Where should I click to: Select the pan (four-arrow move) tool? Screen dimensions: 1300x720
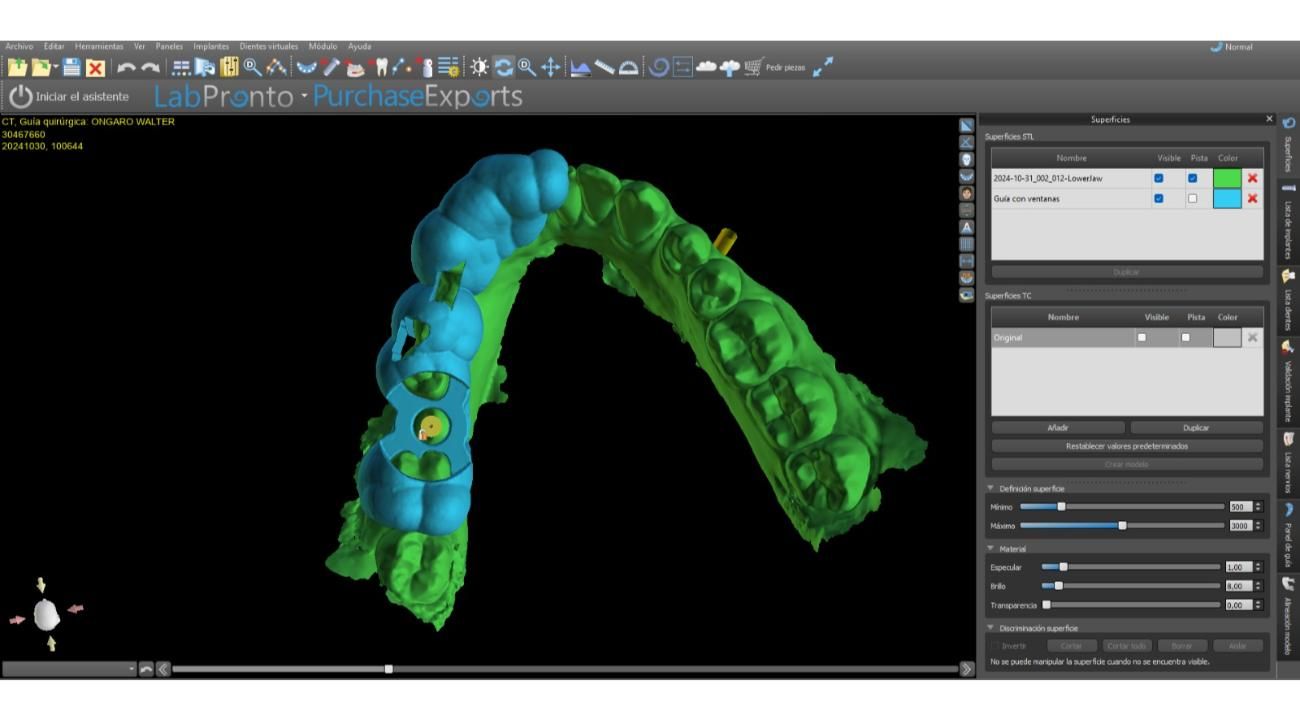click(x=550, y=67)
